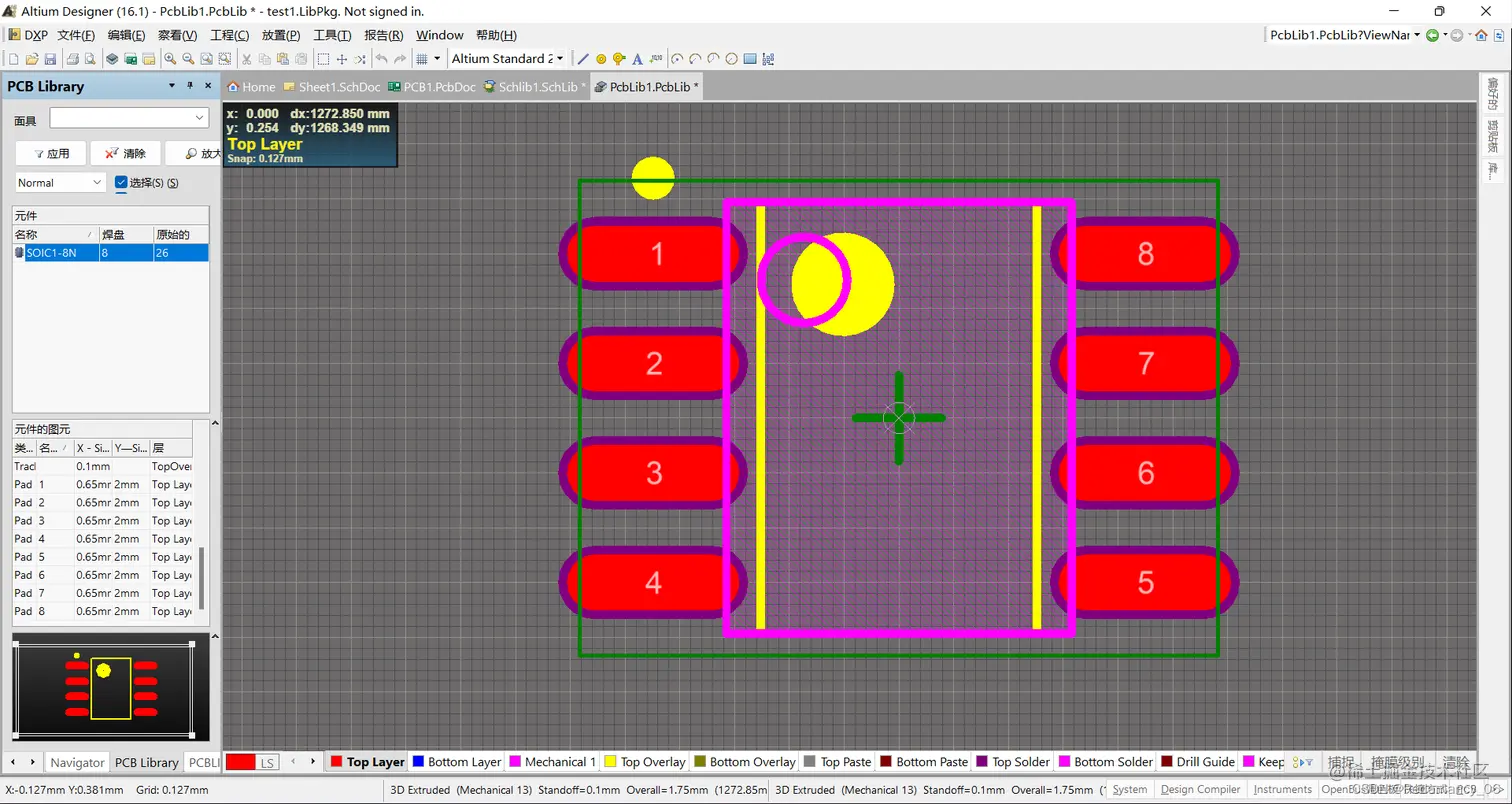Click the 应用 apply button
Image resolution: width=1512 pixels, height=804 pixels.
click(51, 153)
